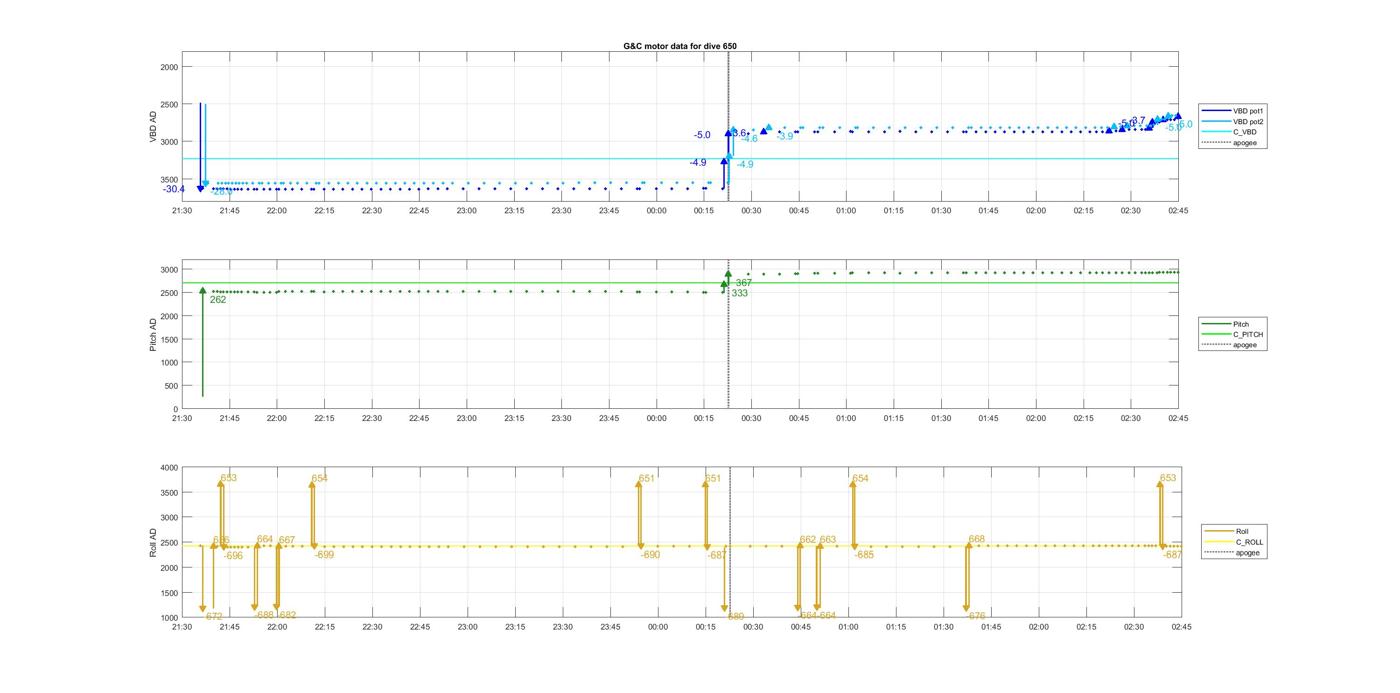Click the cyan "-3.9" VBD label
The height and width of the screenshot is (693, 1400).
pos(785,136)
